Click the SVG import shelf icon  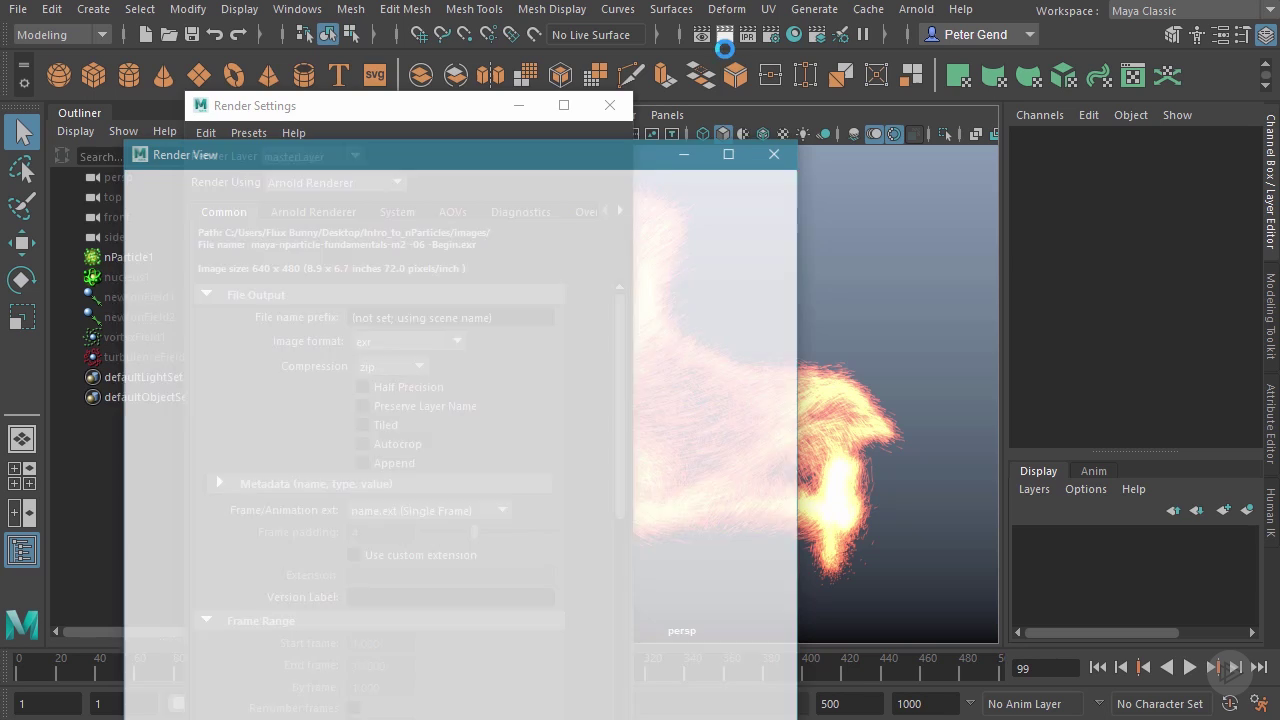374,76
